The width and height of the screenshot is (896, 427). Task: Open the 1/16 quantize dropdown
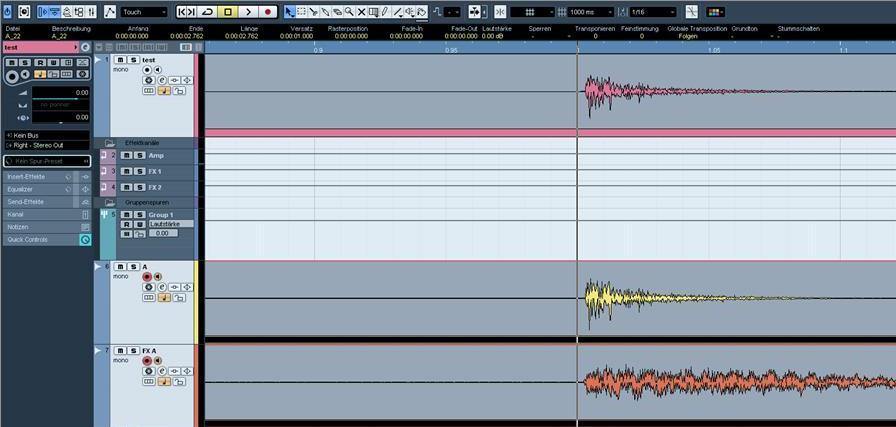point(653,11)
